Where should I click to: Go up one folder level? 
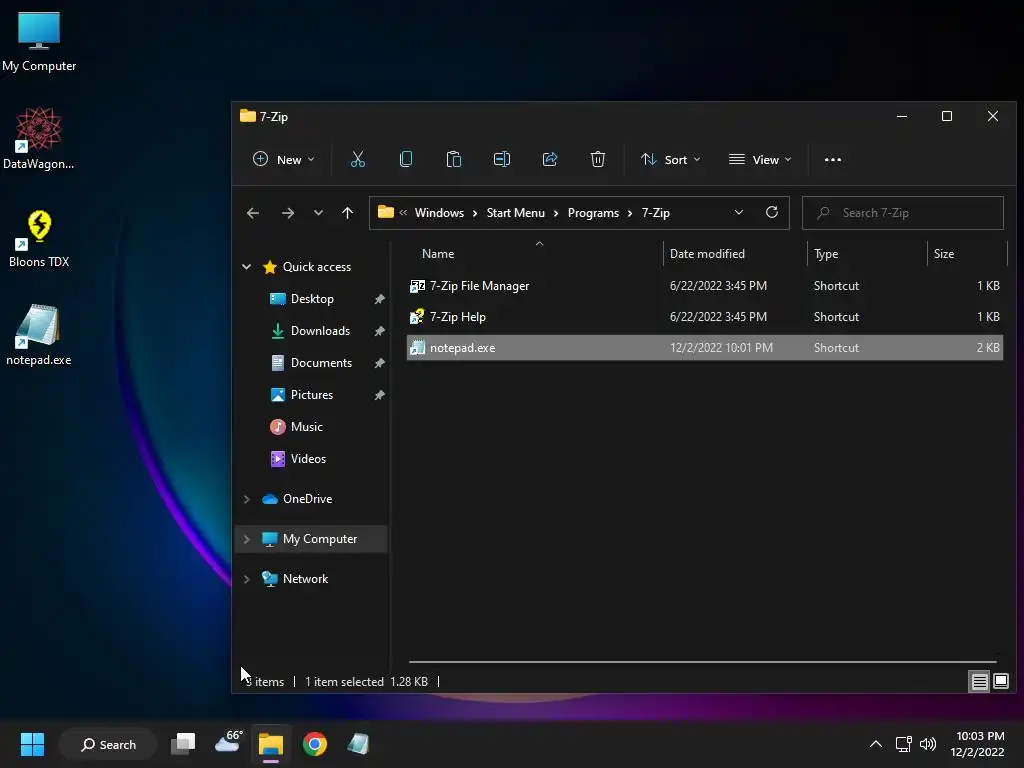coord(347,213)
